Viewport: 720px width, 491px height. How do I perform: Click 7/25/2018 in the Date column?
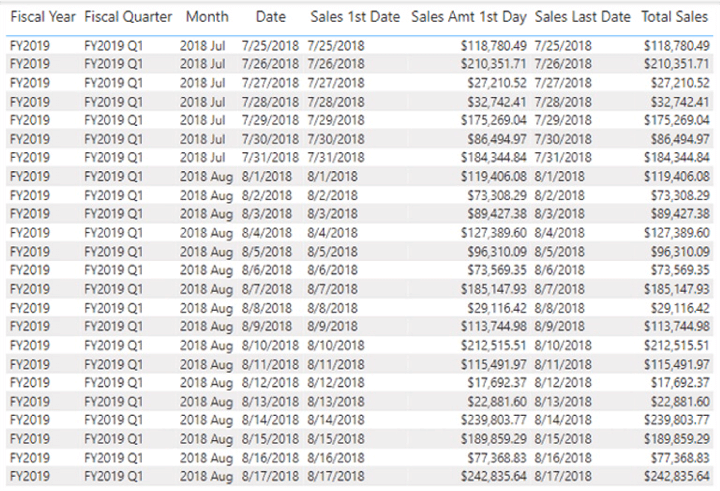pos(270,47)
